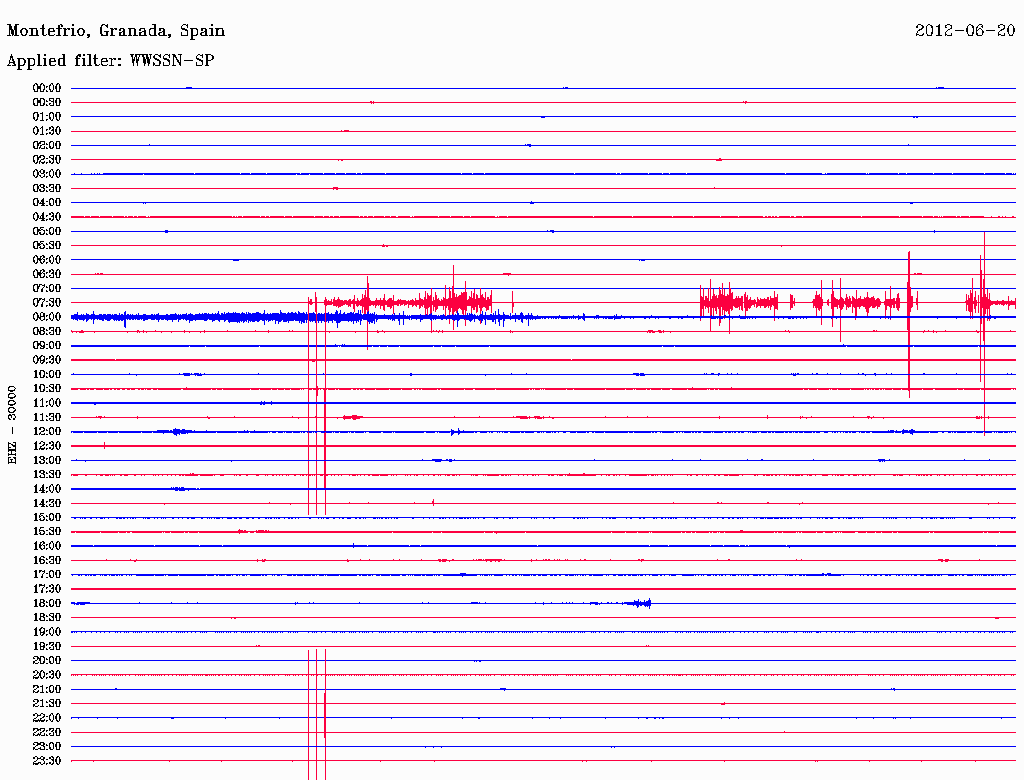Select the 21:30 time label
This screenshot has width=1024, height=780.
point(47,704)
